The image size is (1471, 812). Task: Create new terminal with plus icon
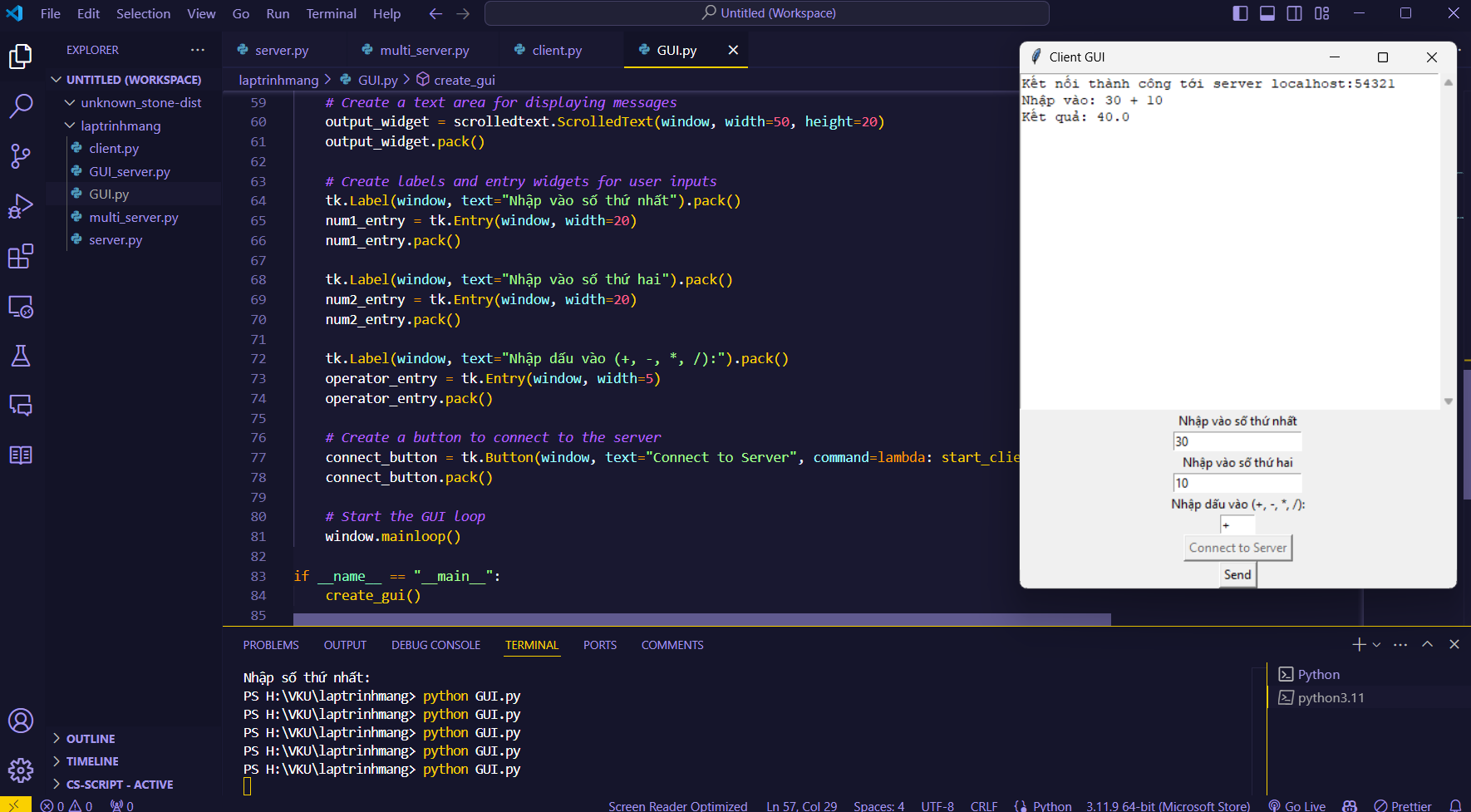pyautogui.click(x=1359, y=644)
